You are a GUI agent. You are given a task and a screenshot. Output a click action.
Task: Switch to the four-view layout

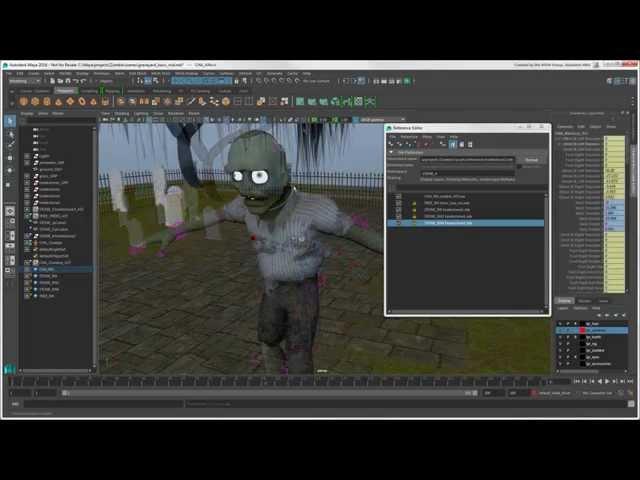pyautogui.click(x=10, y=223)
